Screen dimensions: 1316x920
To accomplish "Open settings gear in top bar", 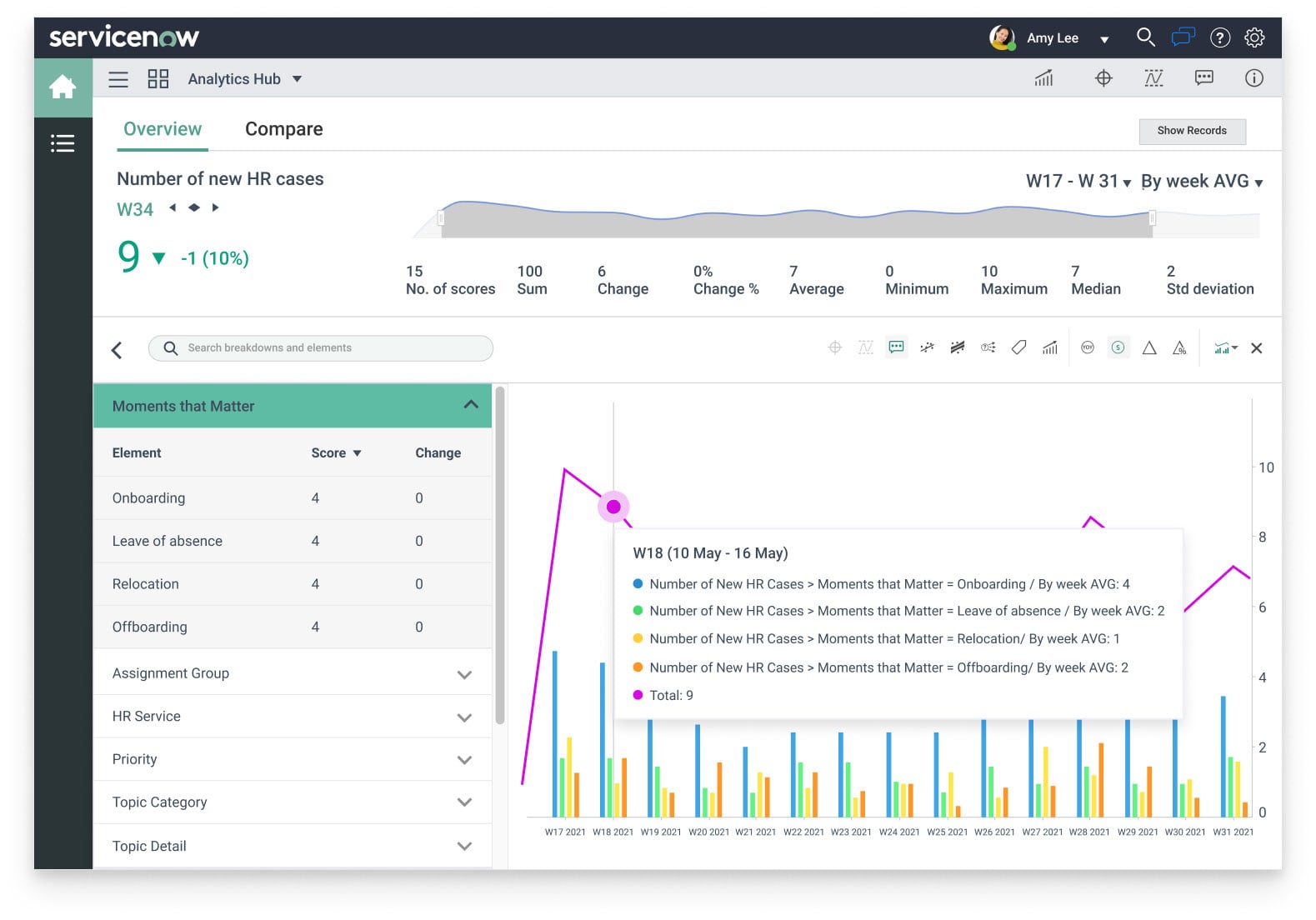I will pos(1254,37).
